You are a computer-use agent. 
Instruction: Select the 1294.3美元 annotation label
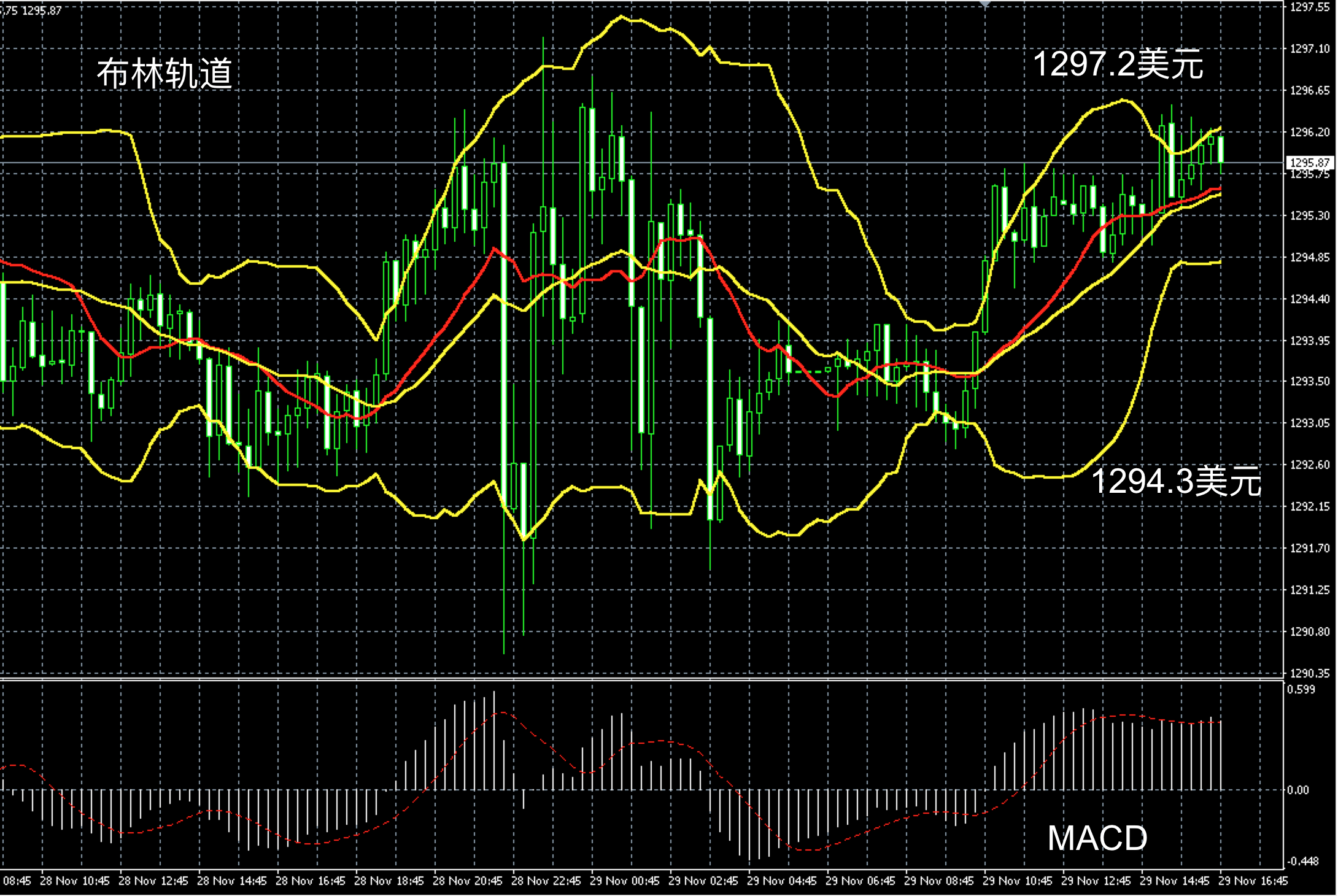(x=1176, y=481)
